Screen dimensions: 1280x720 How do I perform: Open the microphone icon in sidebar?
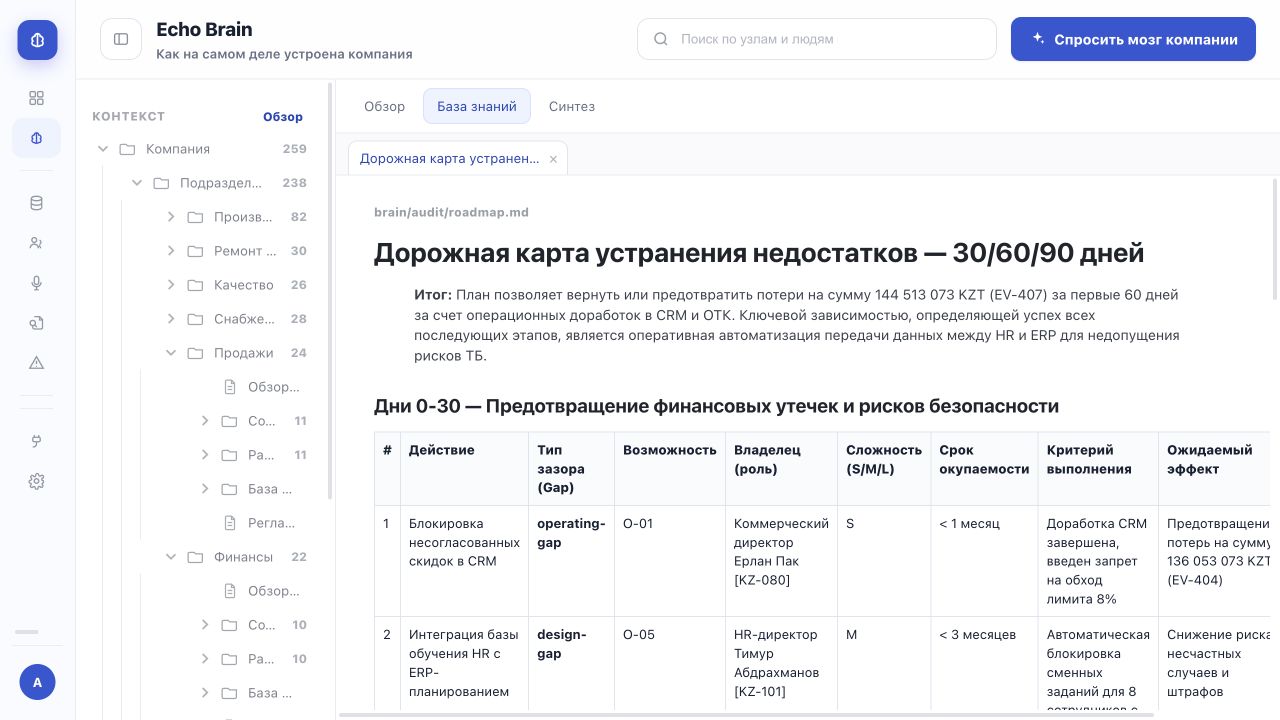[37, 283]
